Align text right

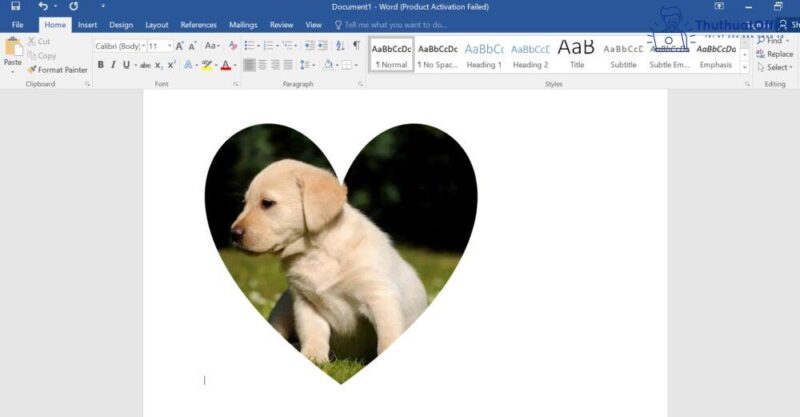pyautogui.click(x=276, y=65)
